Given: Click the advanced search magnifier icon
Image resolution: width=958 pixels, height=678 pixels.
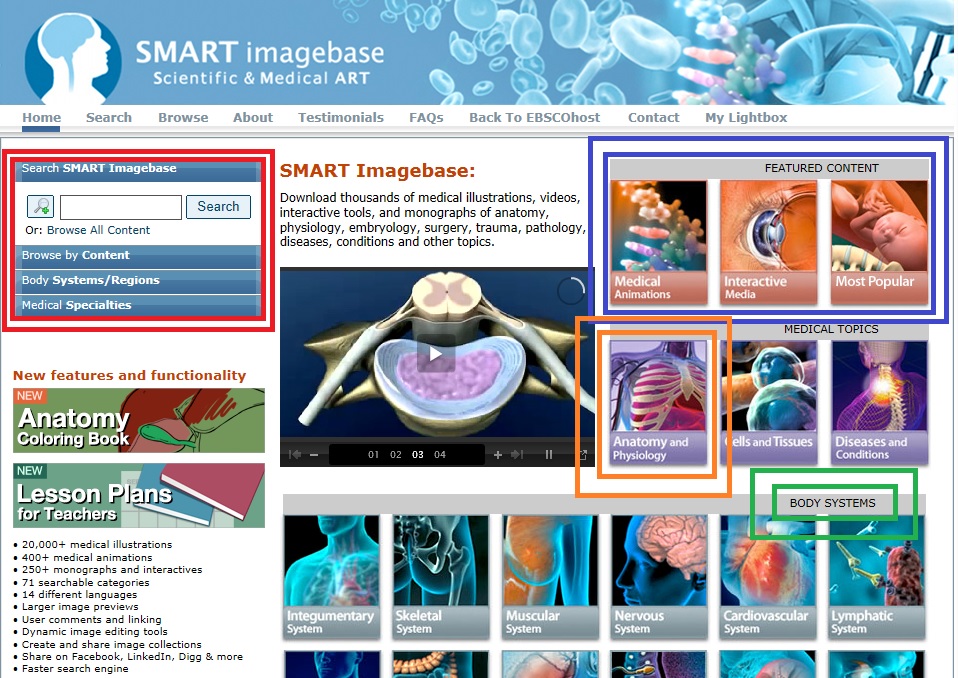Looking at the screenshot, I should [40, 206].
